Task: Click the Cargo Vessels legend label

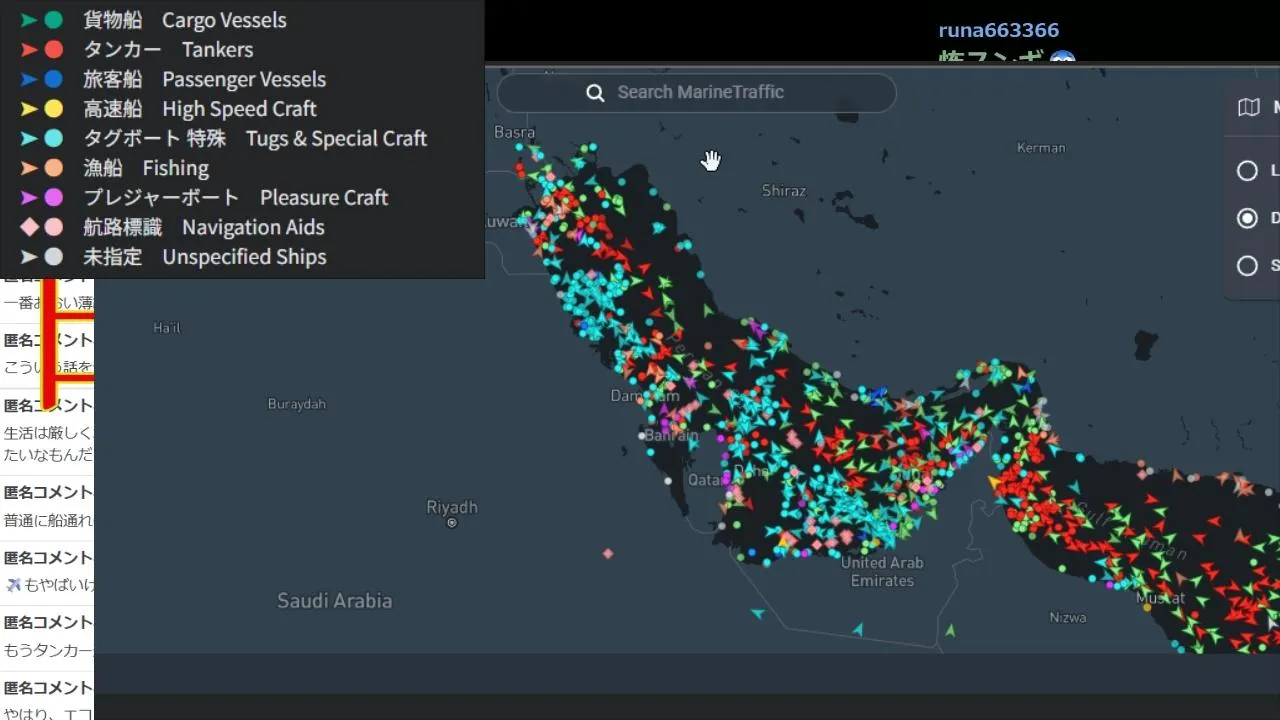Action: click(x=185, y=20)
